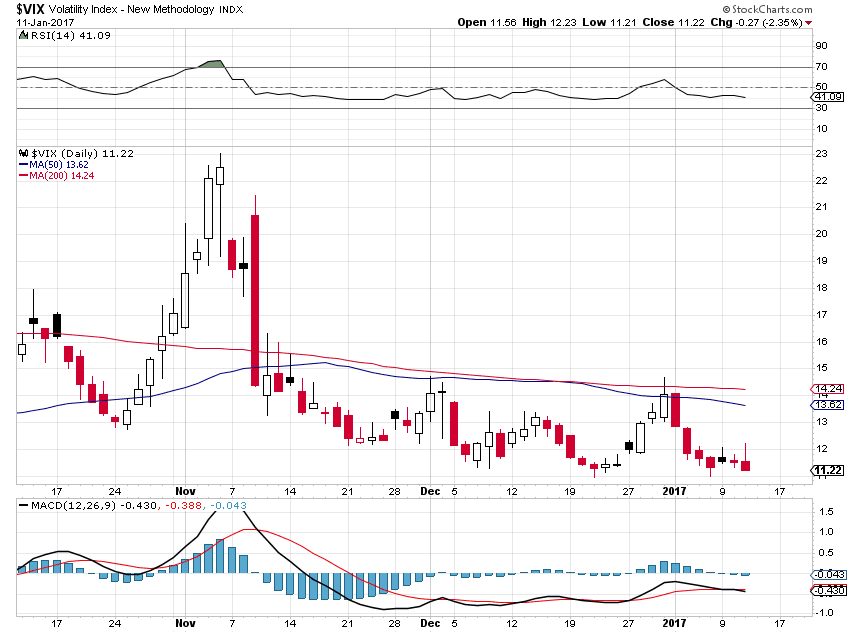Click the -0.430 tag on MACD axis

(x=828, y=591)
